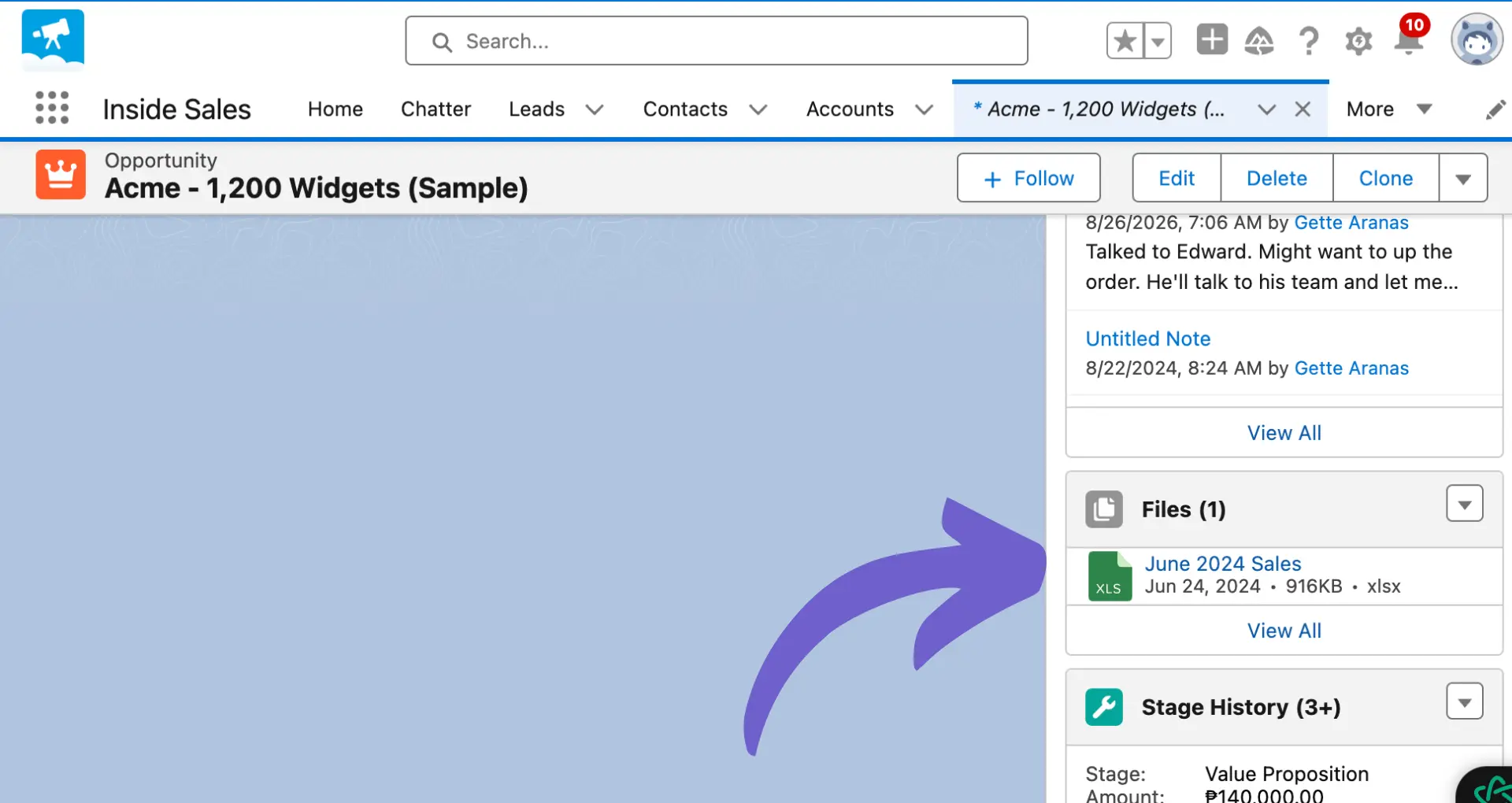The height and width of the screenshot is (803, 1512).
Task: Open the Help question mark icon
Action: pyautogui.click(x=1309, y=41)
